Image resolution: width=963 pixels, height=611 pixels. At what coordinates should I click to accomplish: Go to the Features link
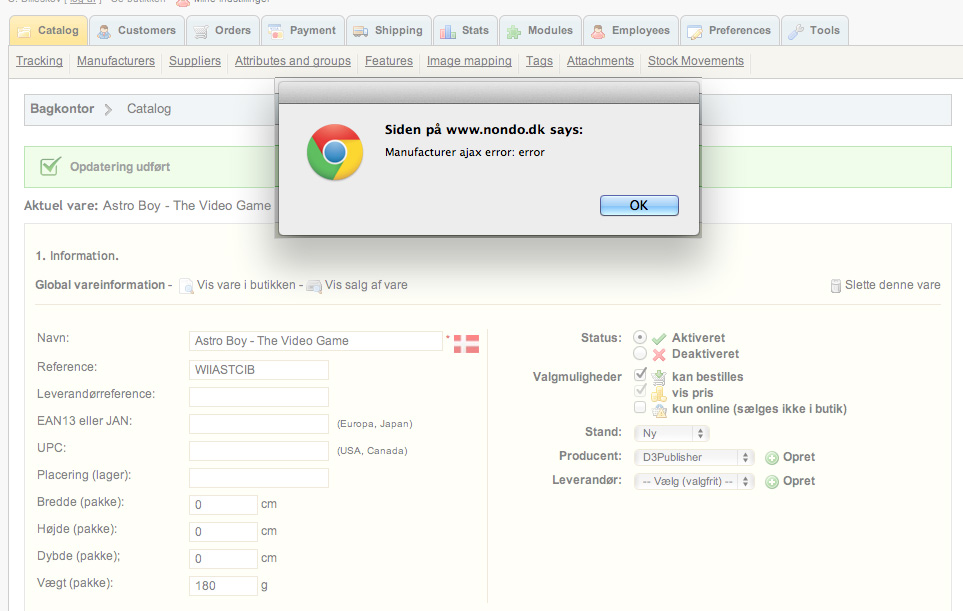pos(389,61)
